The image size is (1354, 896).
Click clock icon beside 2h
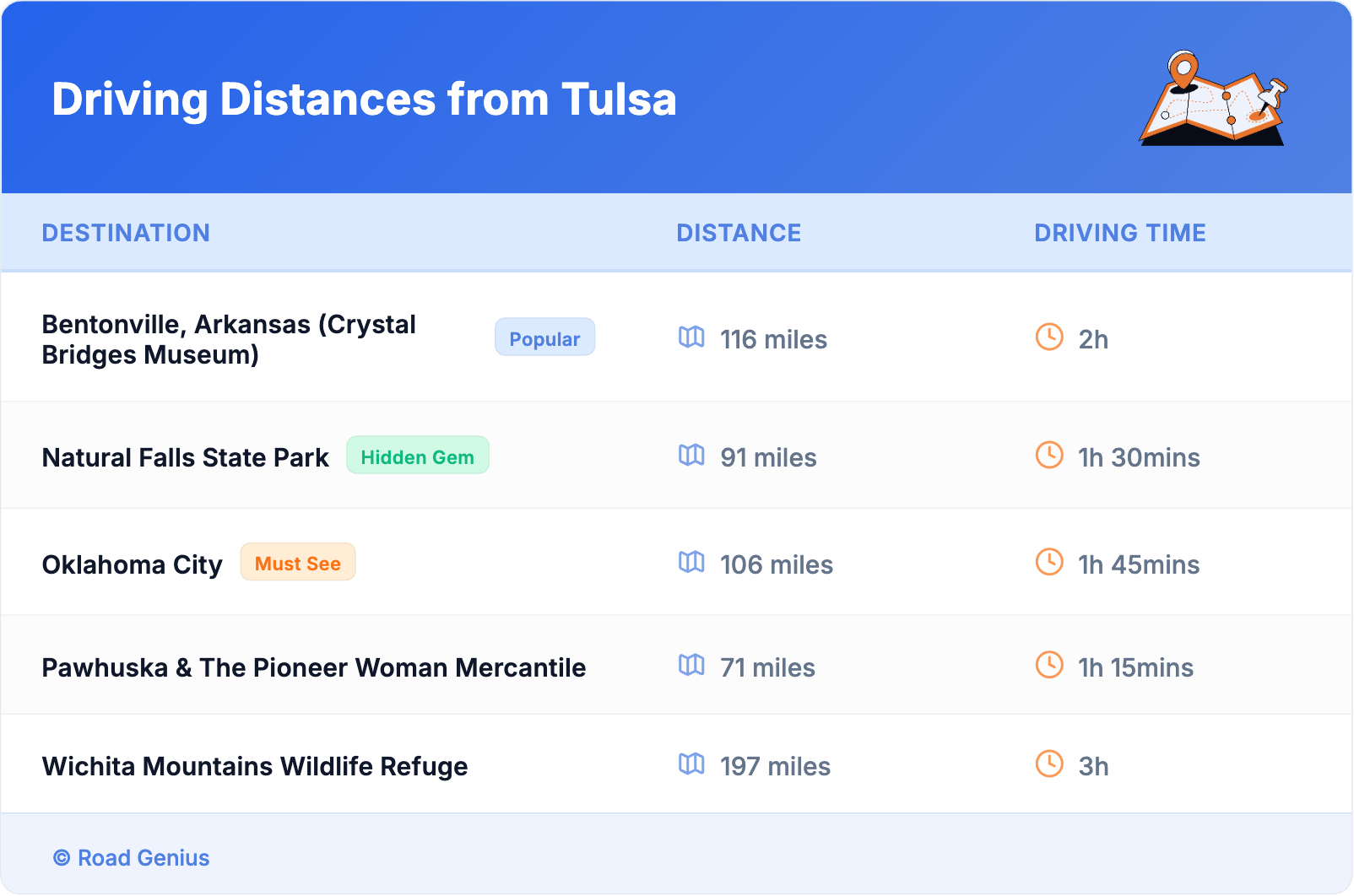pos(1049,337)
